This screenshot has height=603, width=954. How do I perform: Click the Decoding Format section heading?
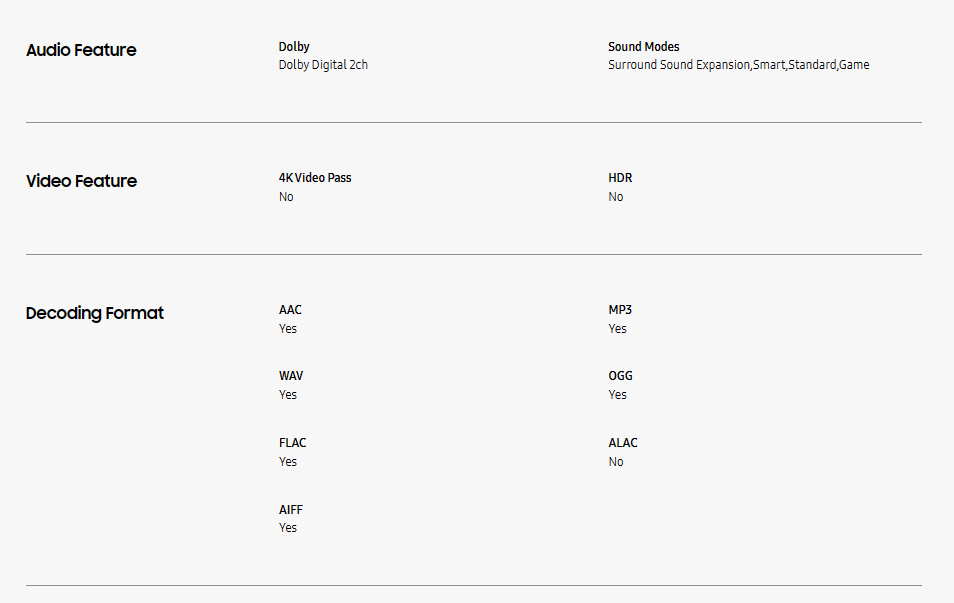(94, 313)
